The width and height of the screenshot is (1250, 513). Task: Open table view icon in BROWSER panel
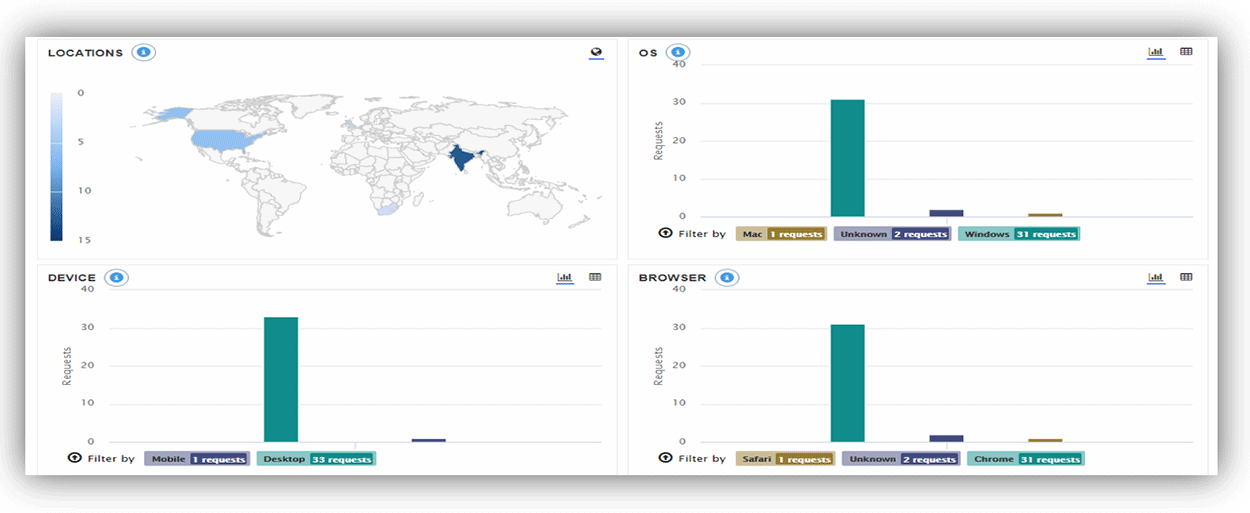click(1186, 277)
